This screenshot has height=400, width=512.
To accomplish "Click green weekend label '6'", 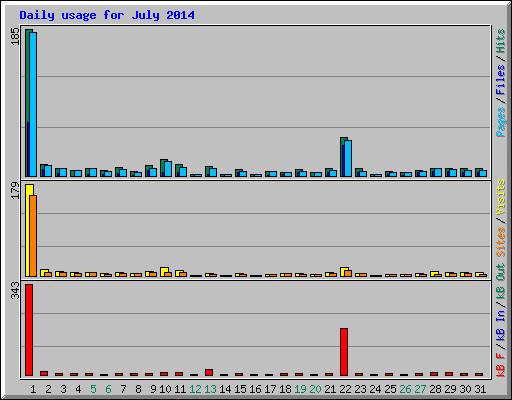I will coord(108,389).
